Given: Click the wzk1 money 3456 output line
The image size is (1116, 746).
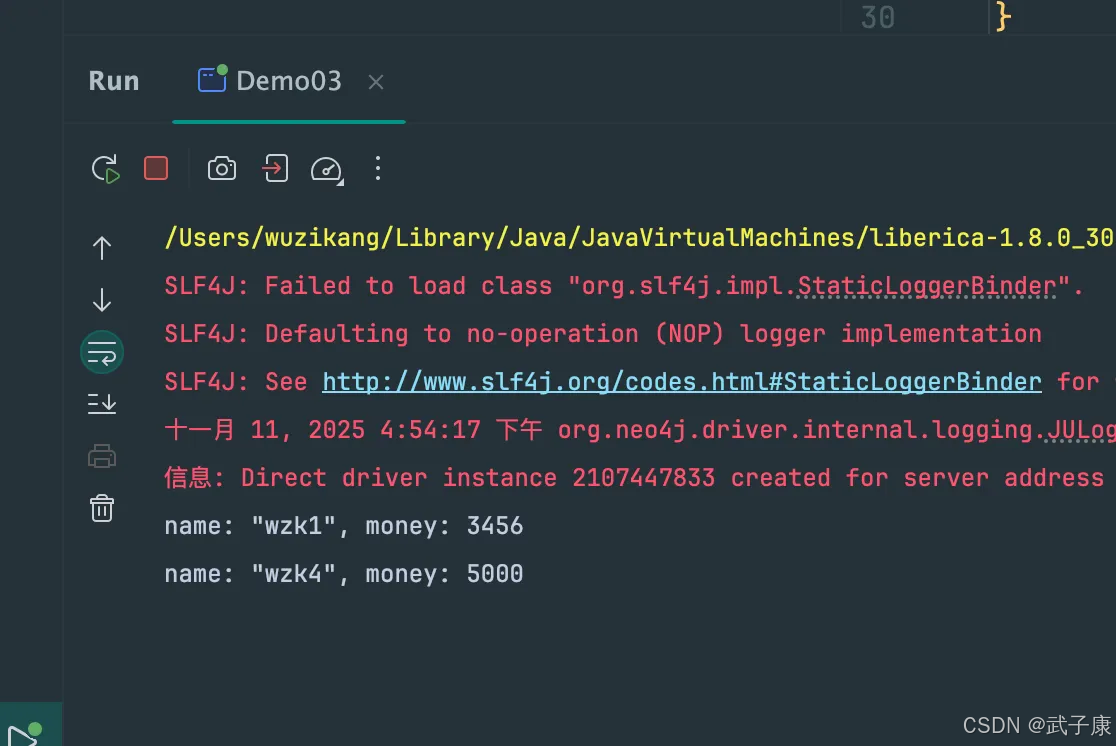Looking at the screenshot, I should [343, 526].
